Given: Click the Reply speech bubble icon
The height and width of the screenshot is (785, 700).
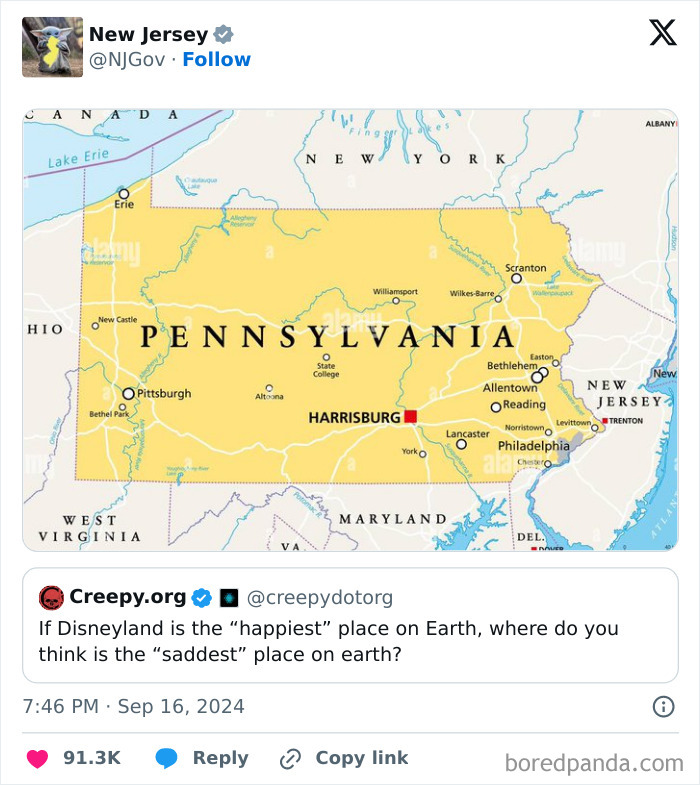Looking at the screenshot, I should coord(166,758).
